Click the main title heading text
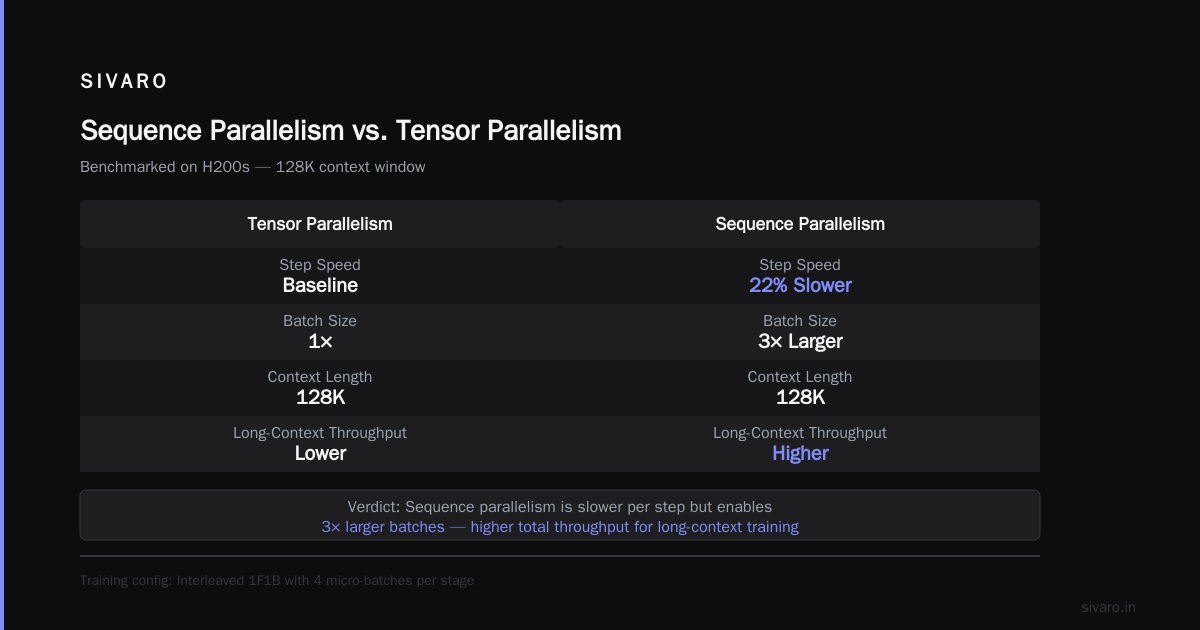The image size is (1200, 630). pos(351,131)
